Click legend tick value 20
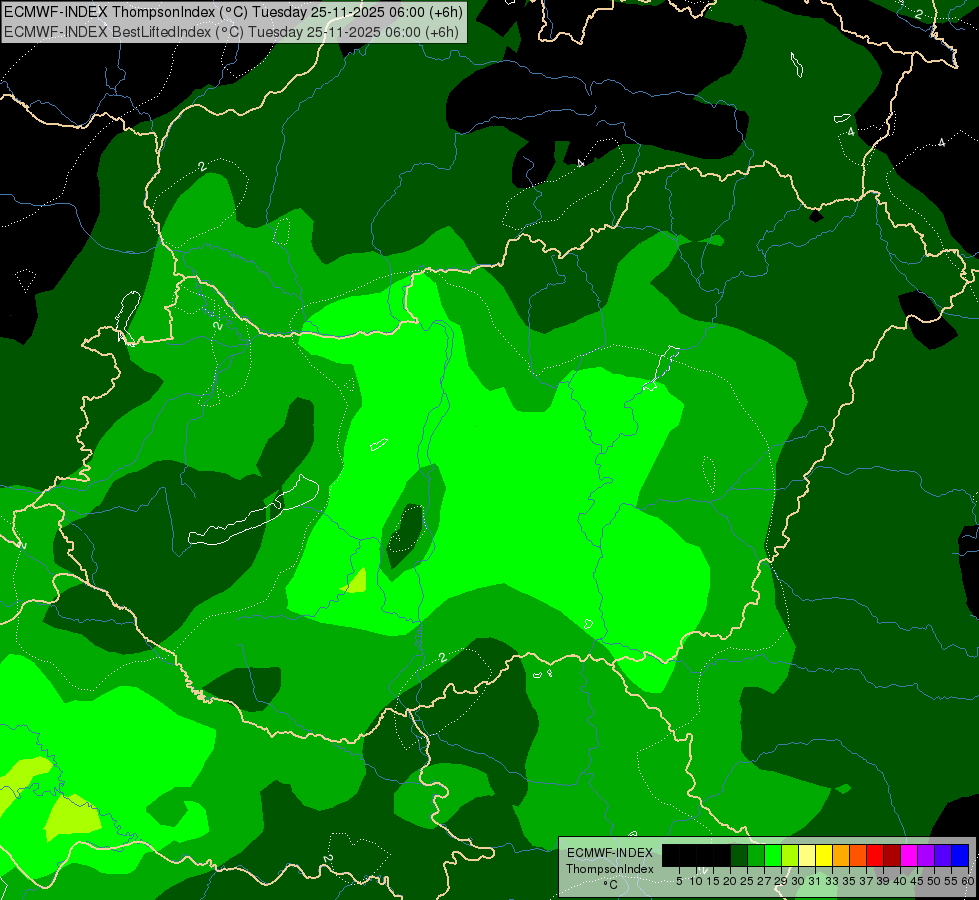 [730, 881]
